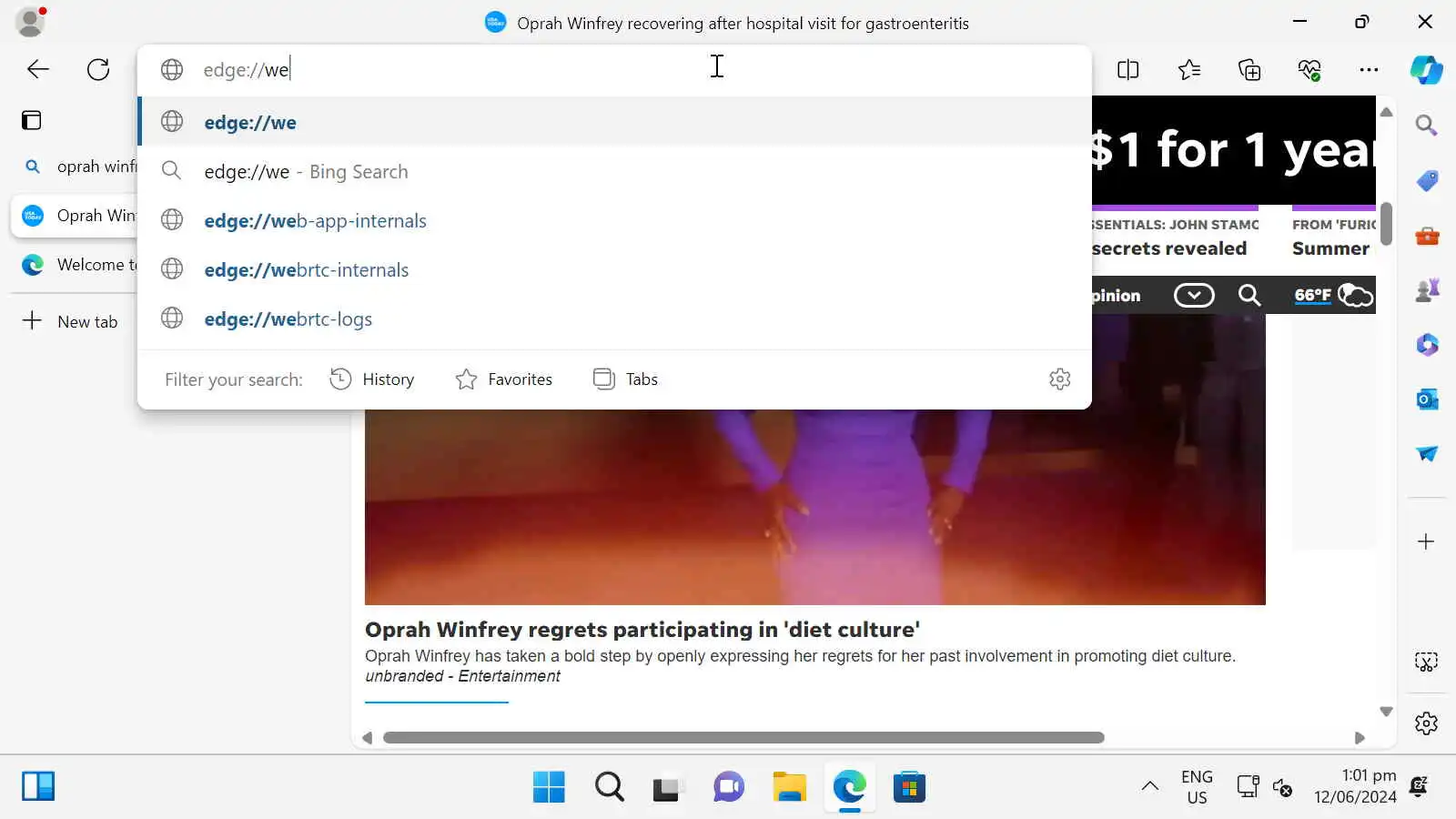Toggle the vertical tabs pane icon

tap(32, 120)
